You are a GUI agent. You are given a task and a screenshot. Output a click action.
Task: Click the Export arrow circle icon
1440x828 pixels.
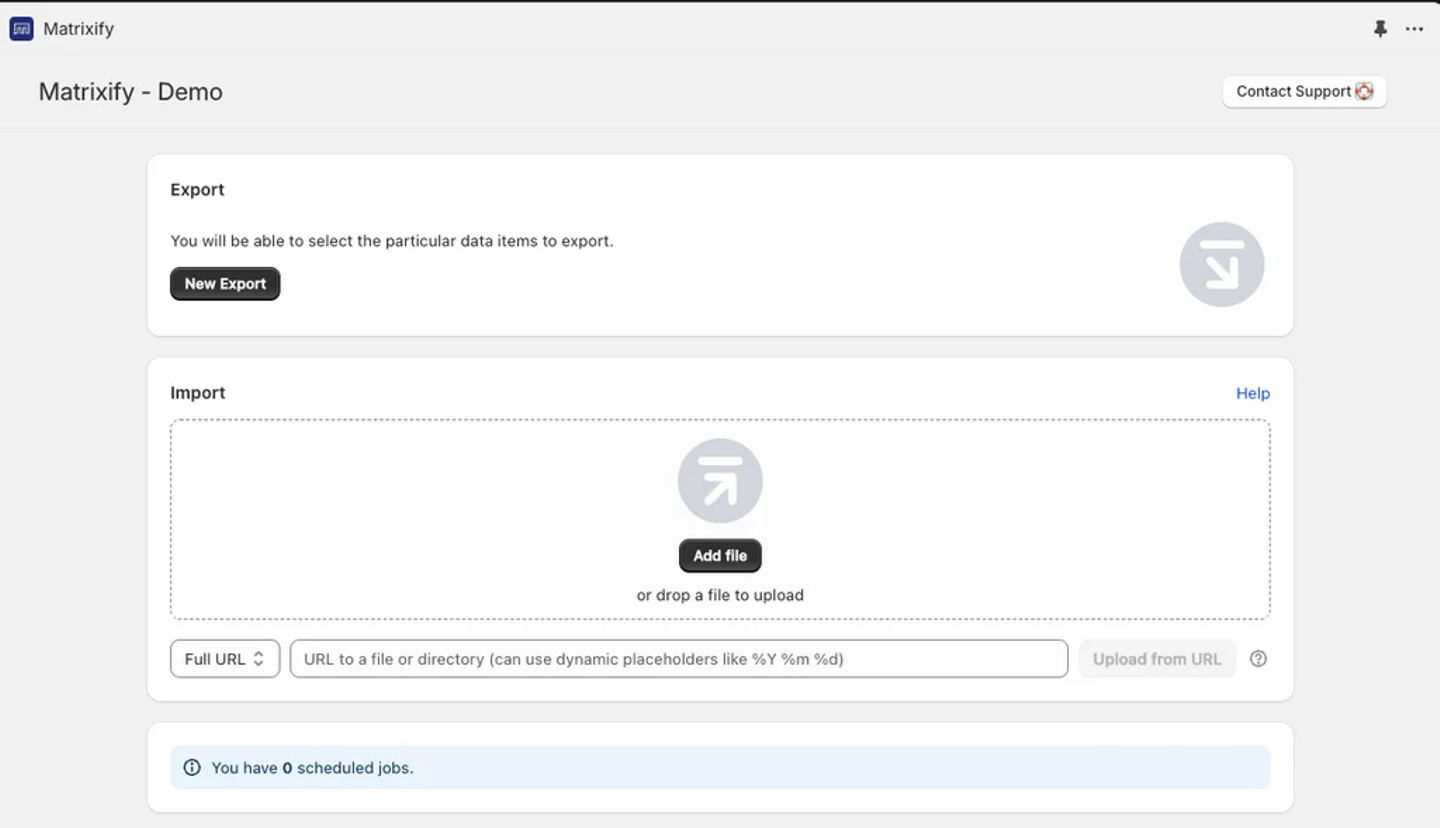point(1222,264)
